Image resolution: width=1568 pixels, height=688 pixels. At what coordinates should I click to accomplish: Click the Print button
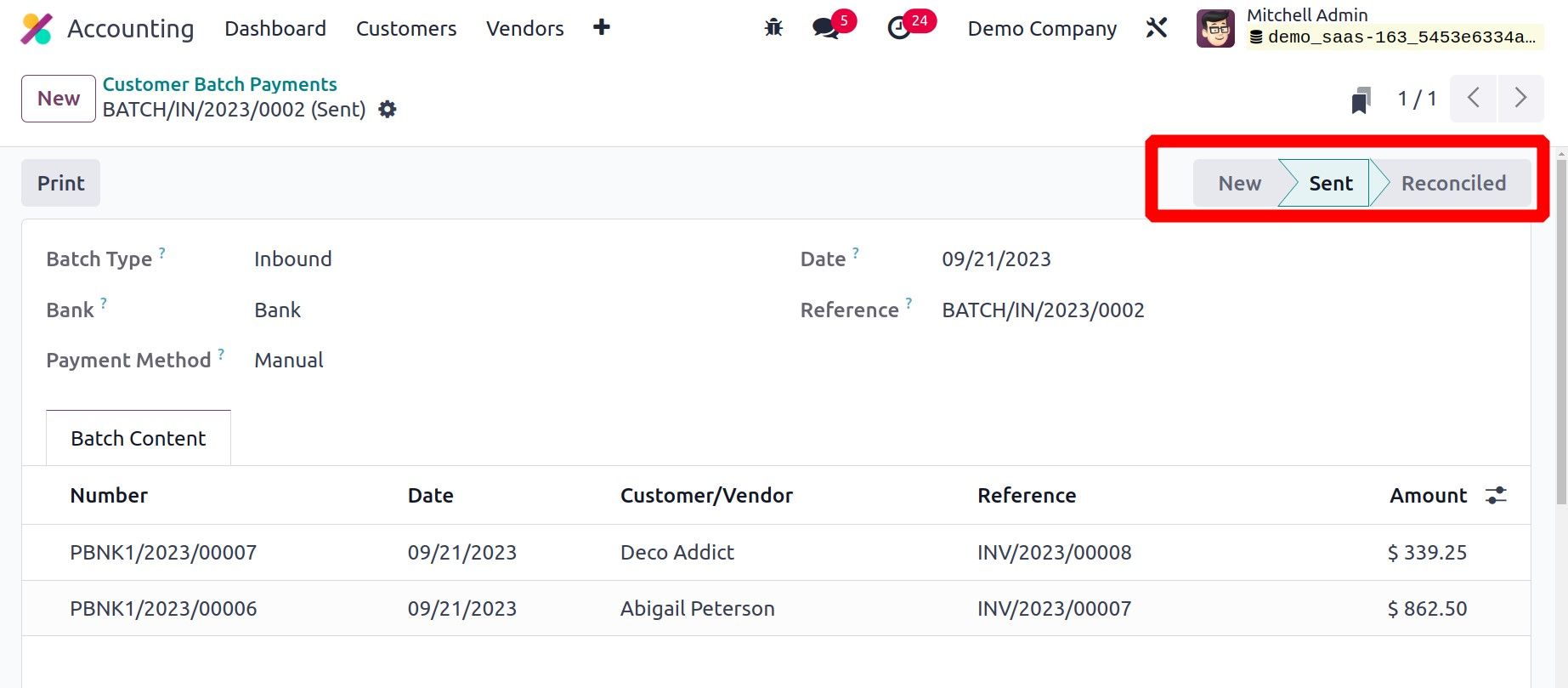(x=61, y=184)
